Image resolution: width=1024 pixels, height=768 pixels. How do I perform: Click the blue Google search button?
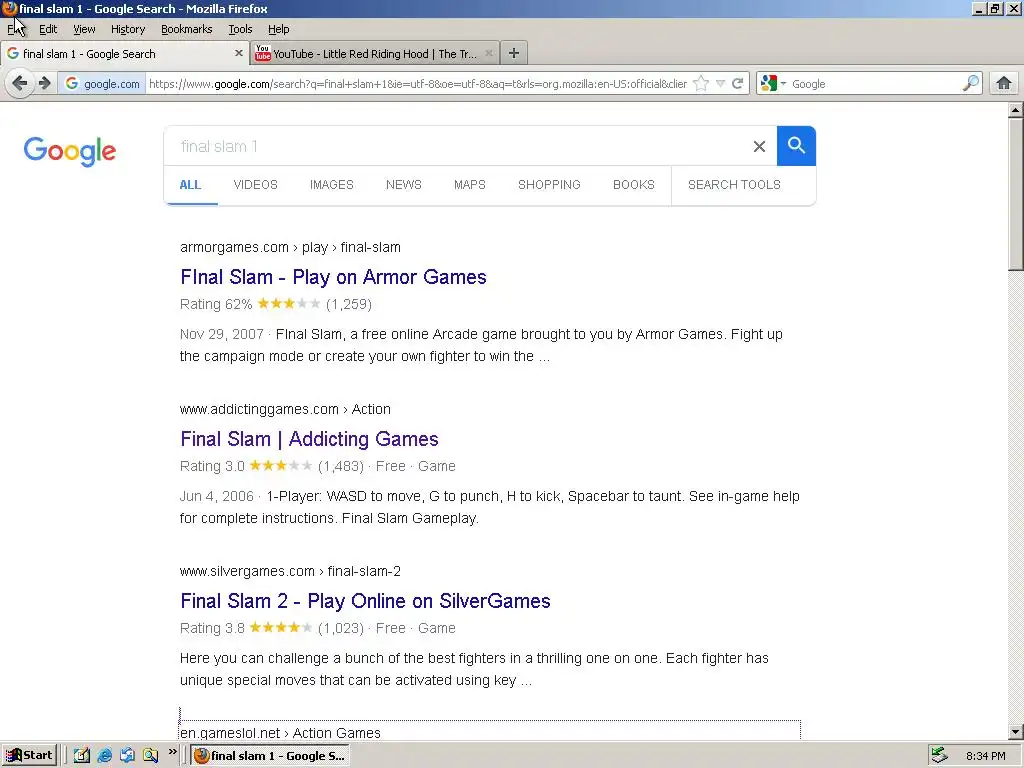click(796, 146)
